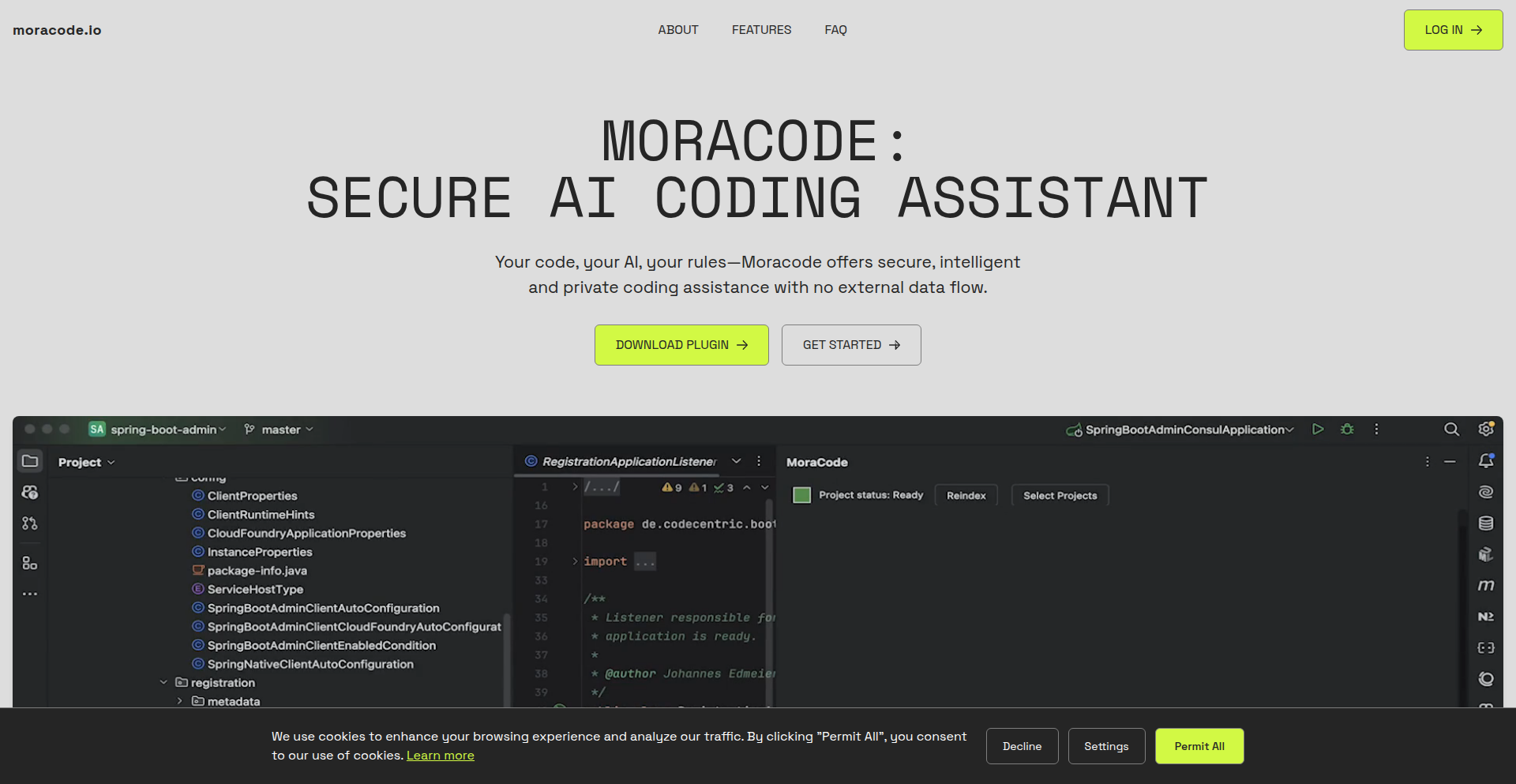
Task: Go to previous highlighted problem arrow
Action: pos(747,487)
